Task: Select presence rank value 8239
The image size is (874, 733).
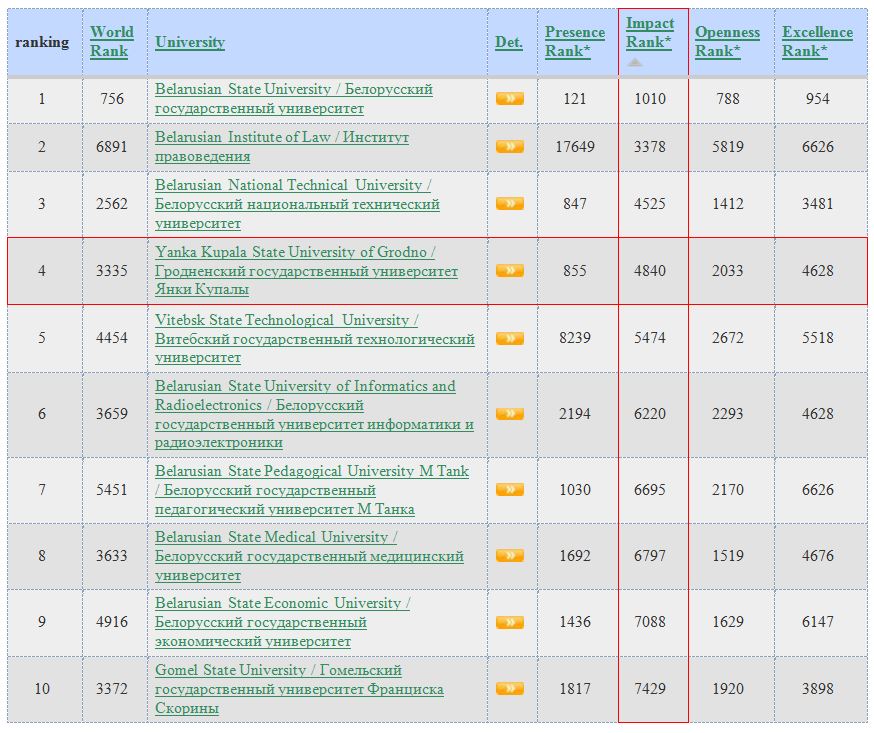Action: (575, 338)
